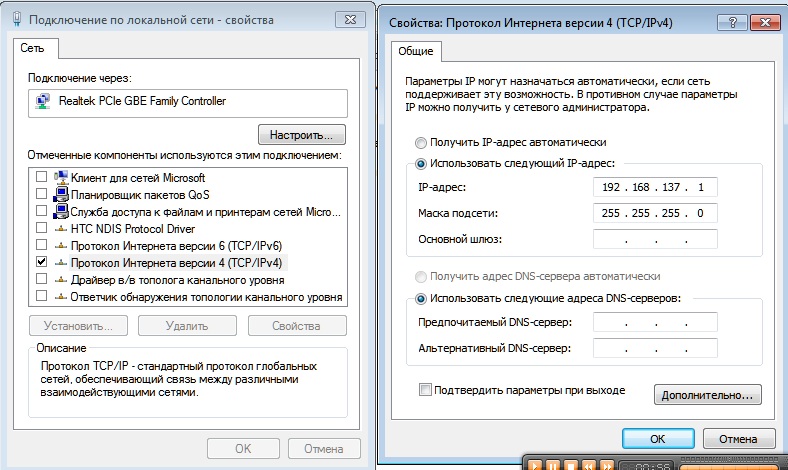
Task: Select the row 'Протокол Интернета версии 4 (TCP/IPv4)'
Action: [x=180, y=263]
